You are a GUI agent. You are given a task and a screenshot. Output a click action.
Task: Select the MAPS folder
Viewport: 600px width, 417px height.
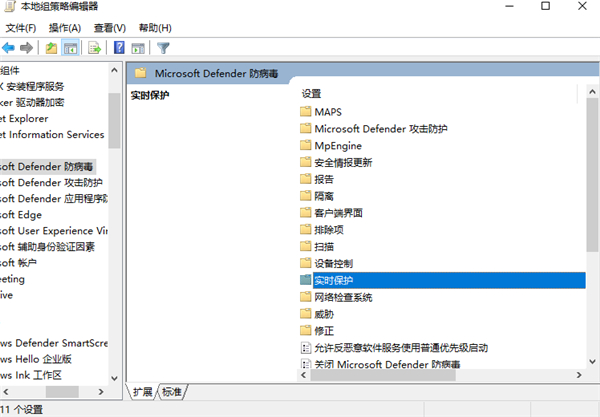click(x=328, y=111)
